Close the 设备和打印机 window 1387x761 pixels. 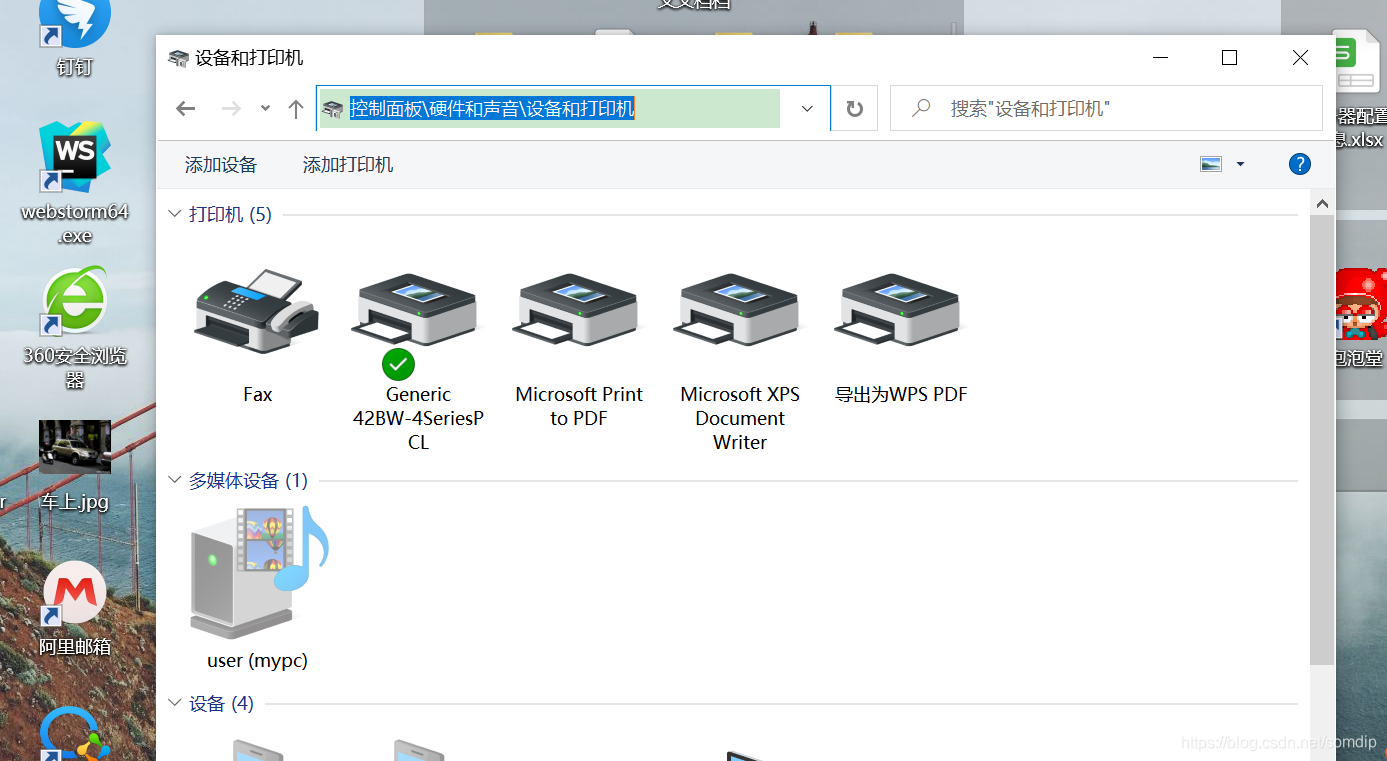1300,58
